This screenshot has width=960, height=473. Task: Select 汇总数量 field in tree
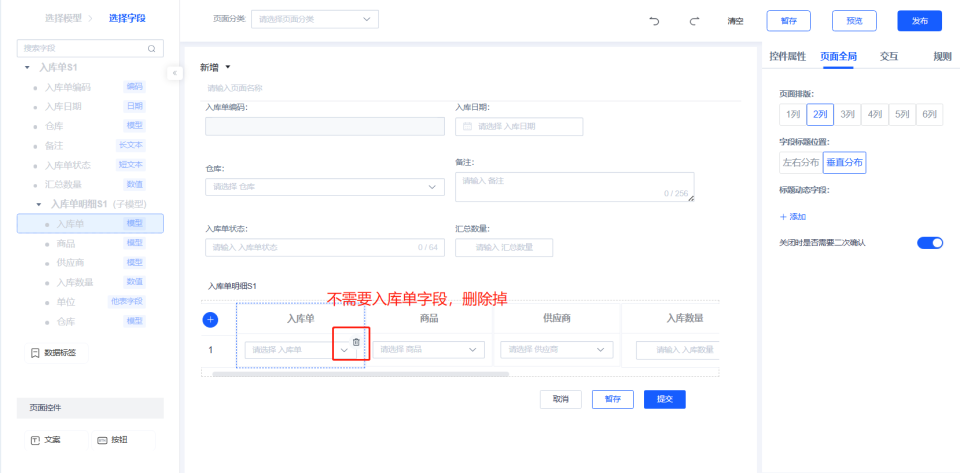[90, 185]
